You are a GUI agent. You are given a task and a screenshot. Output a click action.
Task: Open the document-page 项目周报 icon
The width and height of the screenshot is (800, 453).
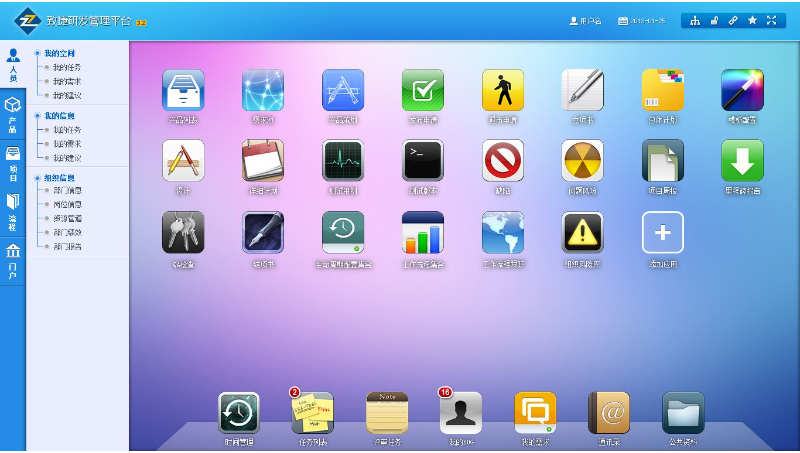pos(663,161)
